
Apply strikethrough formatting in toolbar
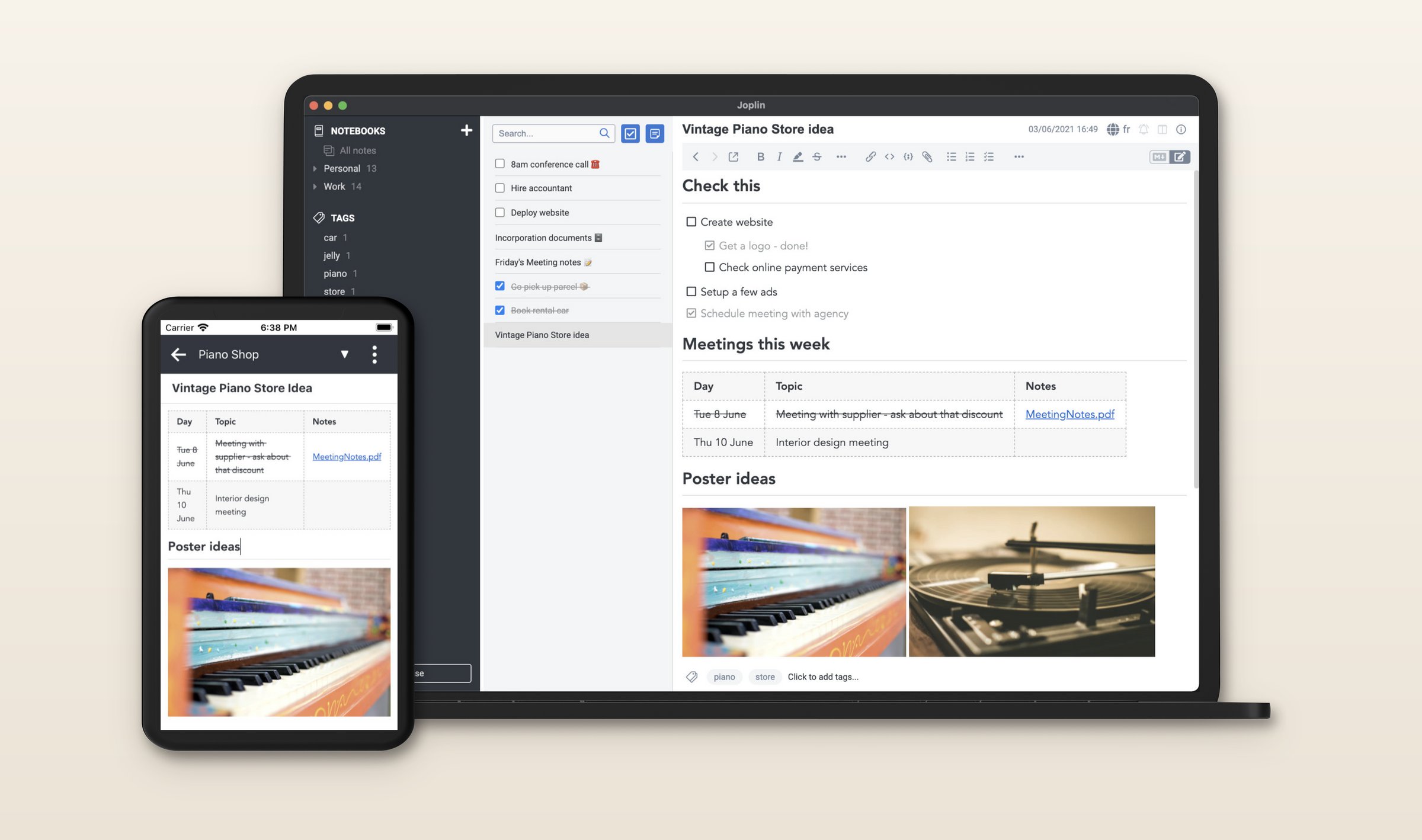pyautogui.click(x=817, y=157)
